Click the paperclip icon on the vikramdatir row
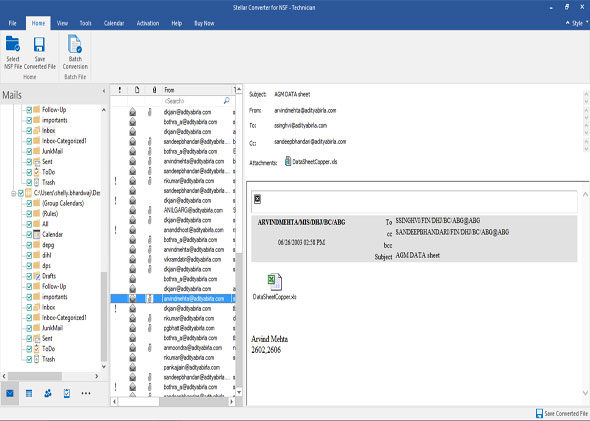 tap(150, 260)
